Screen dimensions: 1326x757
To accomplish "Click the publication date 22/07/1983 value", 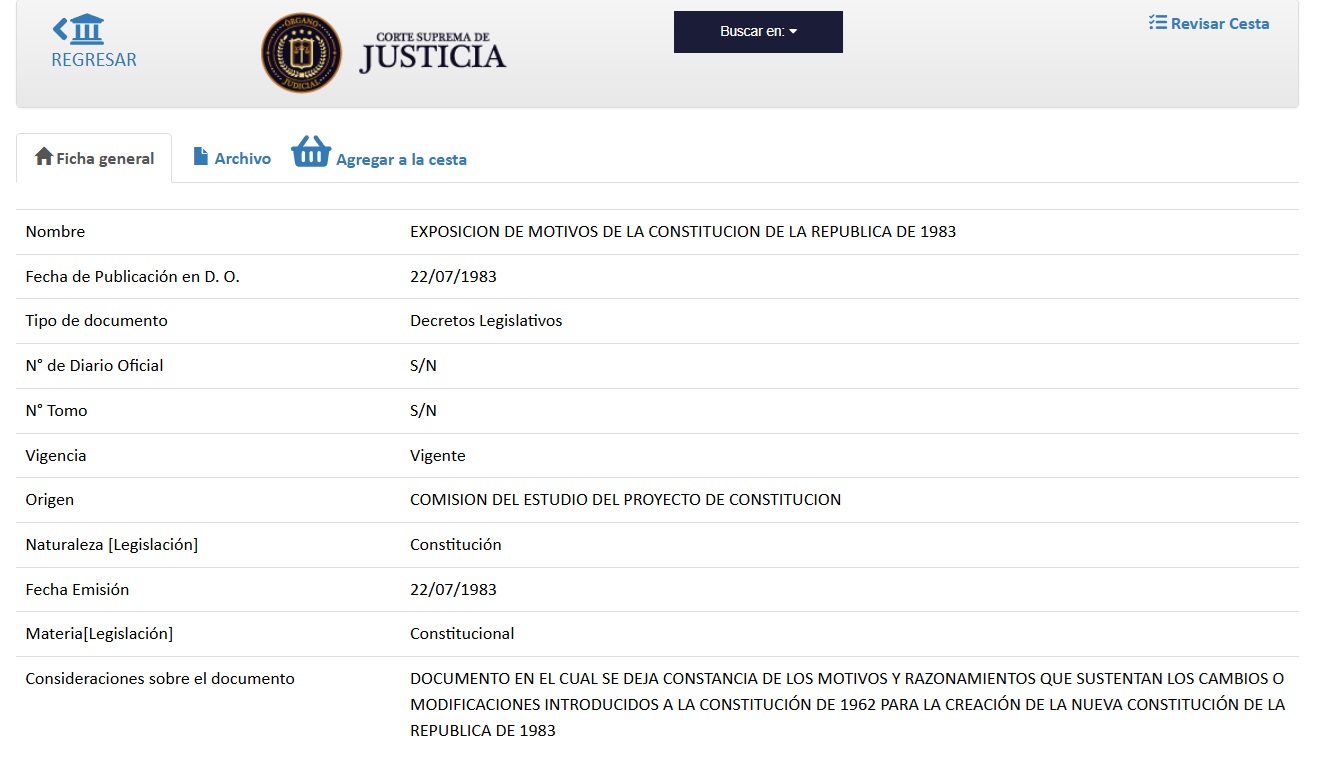I will pos(453,276).
